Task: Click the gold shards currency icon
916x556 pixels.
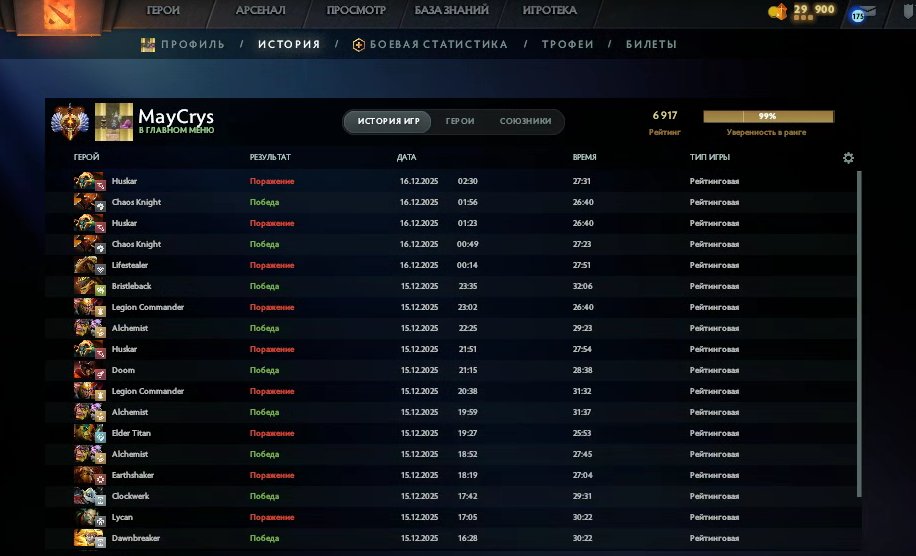Action: [778, 11]
